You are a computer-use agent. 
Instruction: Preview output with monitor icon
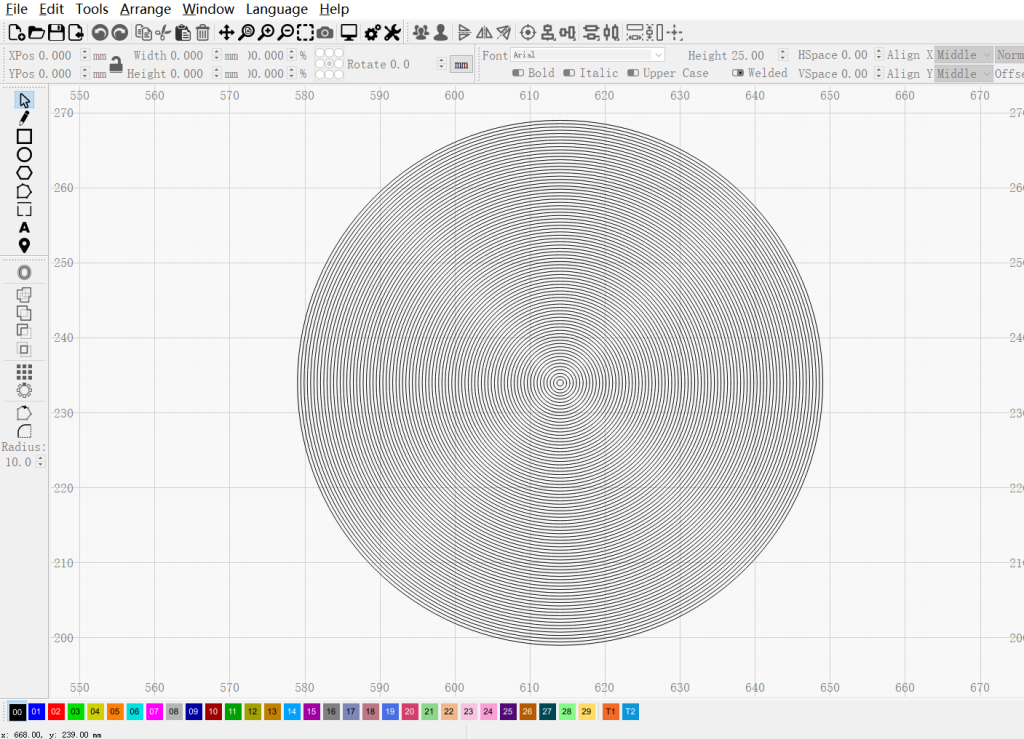pos(349,33)
